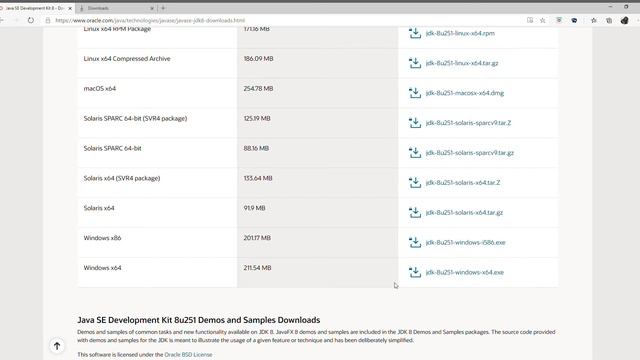Image resolution: width=640 pixels, height=360 pixels.
Task: Click the '91.9 MB' file size cell
Action: coord(254,208)
